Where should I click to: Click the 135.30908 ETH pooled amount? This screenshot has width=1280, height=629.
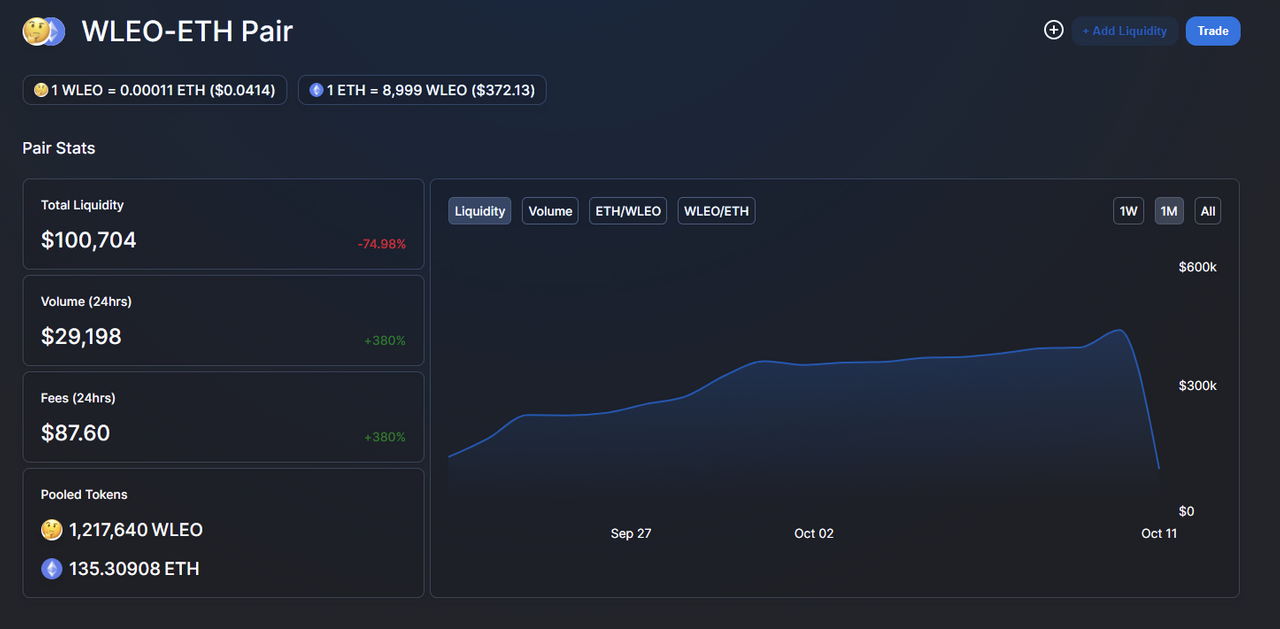point(134,569)
